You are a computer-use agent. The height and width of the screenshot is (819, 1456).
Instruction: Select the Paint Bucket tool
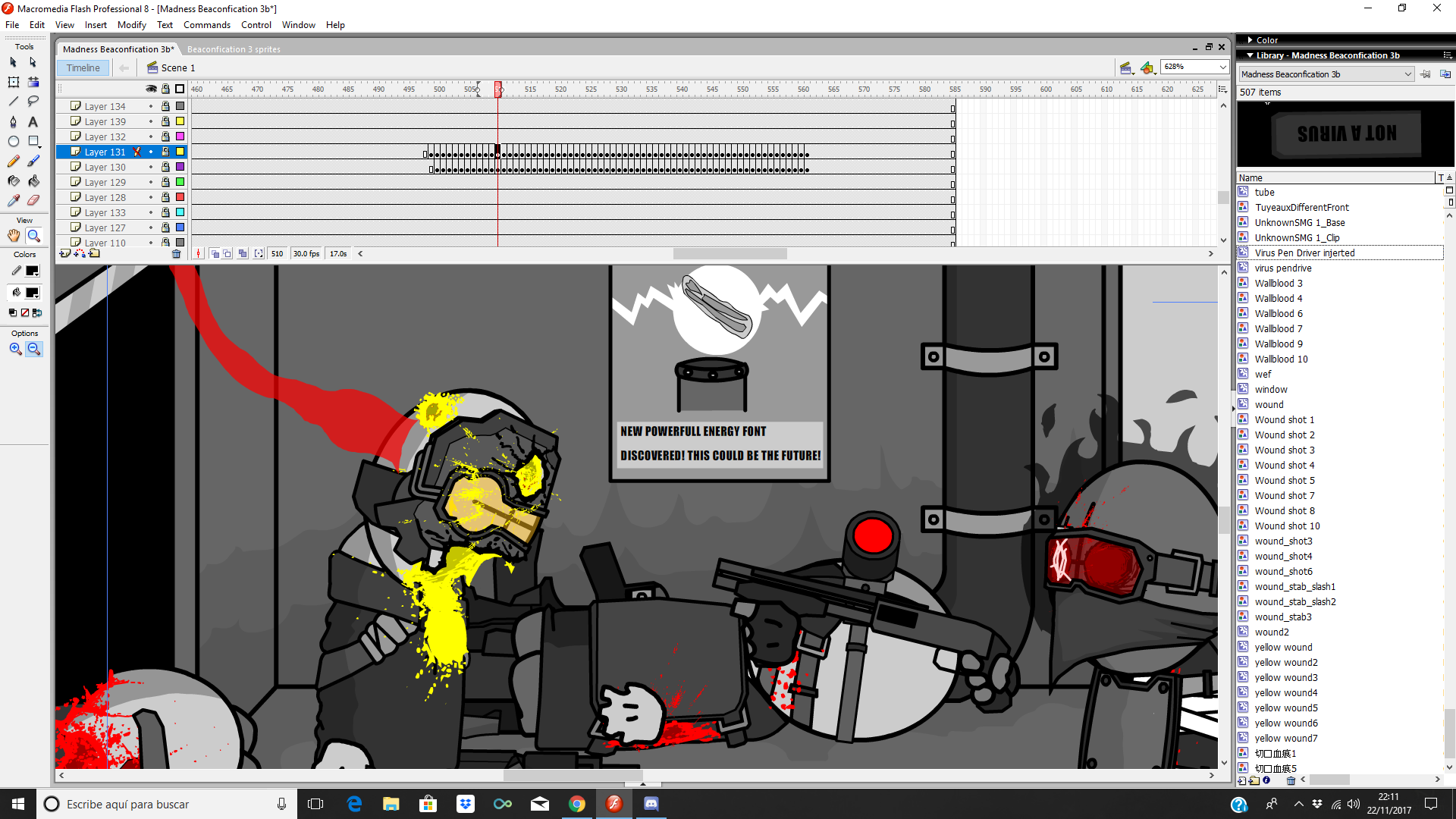tap(33, 180)
